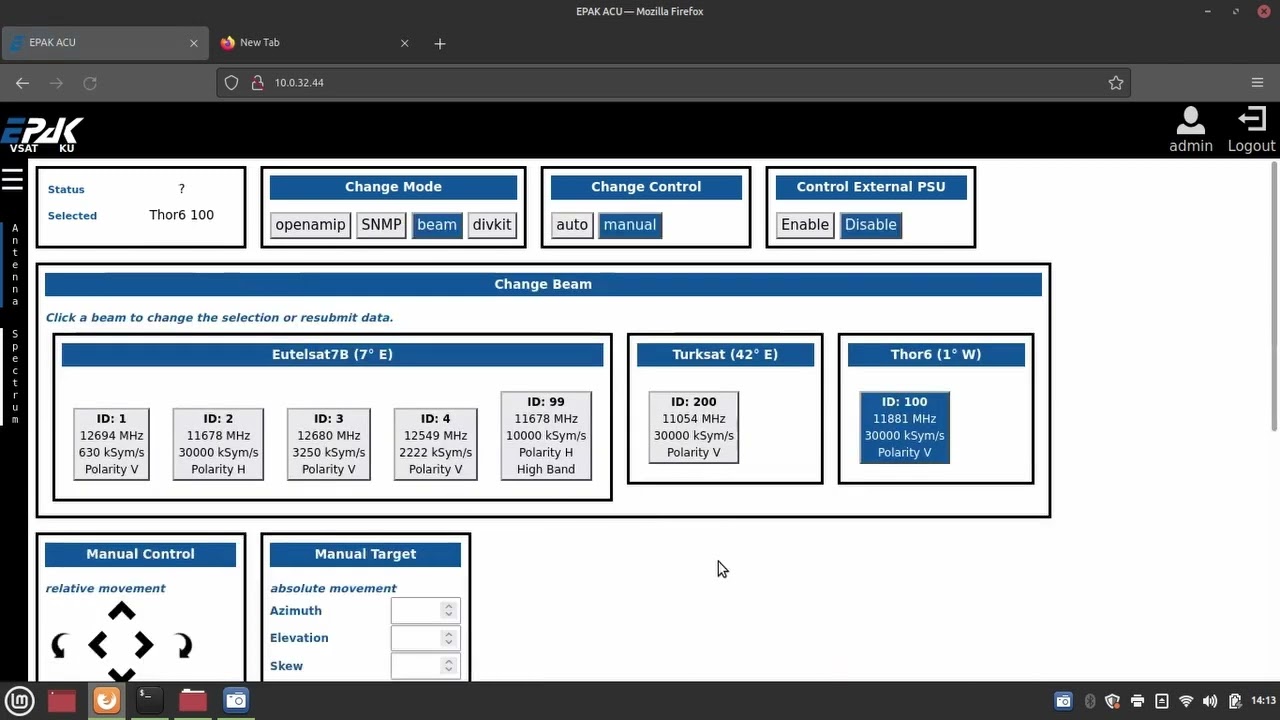Click the Firefox icon in the taskbar
The image size is (1280, 720).
pyautogui.click(x=106, y=700)
